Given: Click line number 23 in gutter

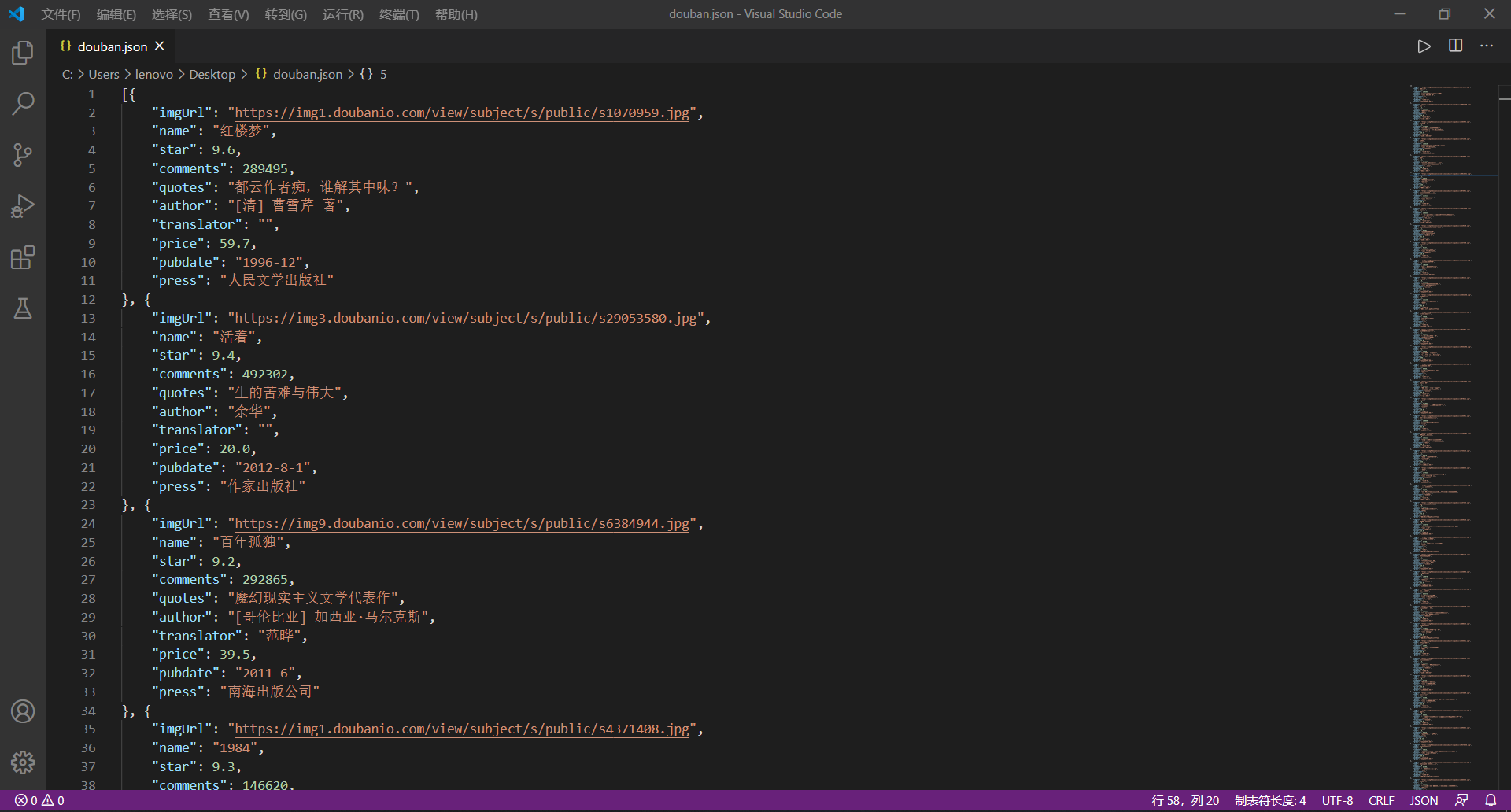Looking at the screenshot, I should tap(88, 504).
